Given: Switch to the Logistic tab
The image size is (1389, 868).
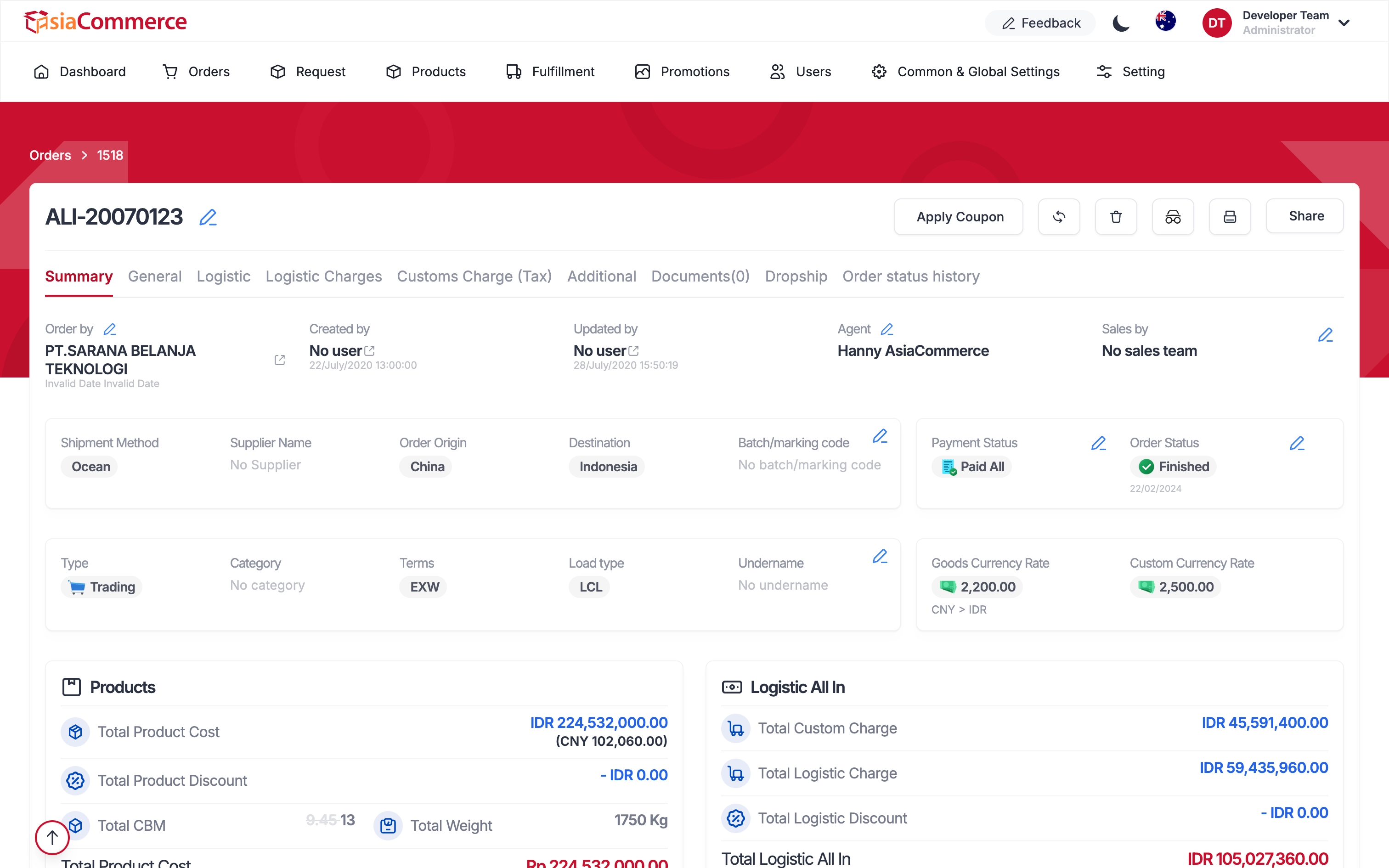Looking at the screenshot, I should click(223, 276).
